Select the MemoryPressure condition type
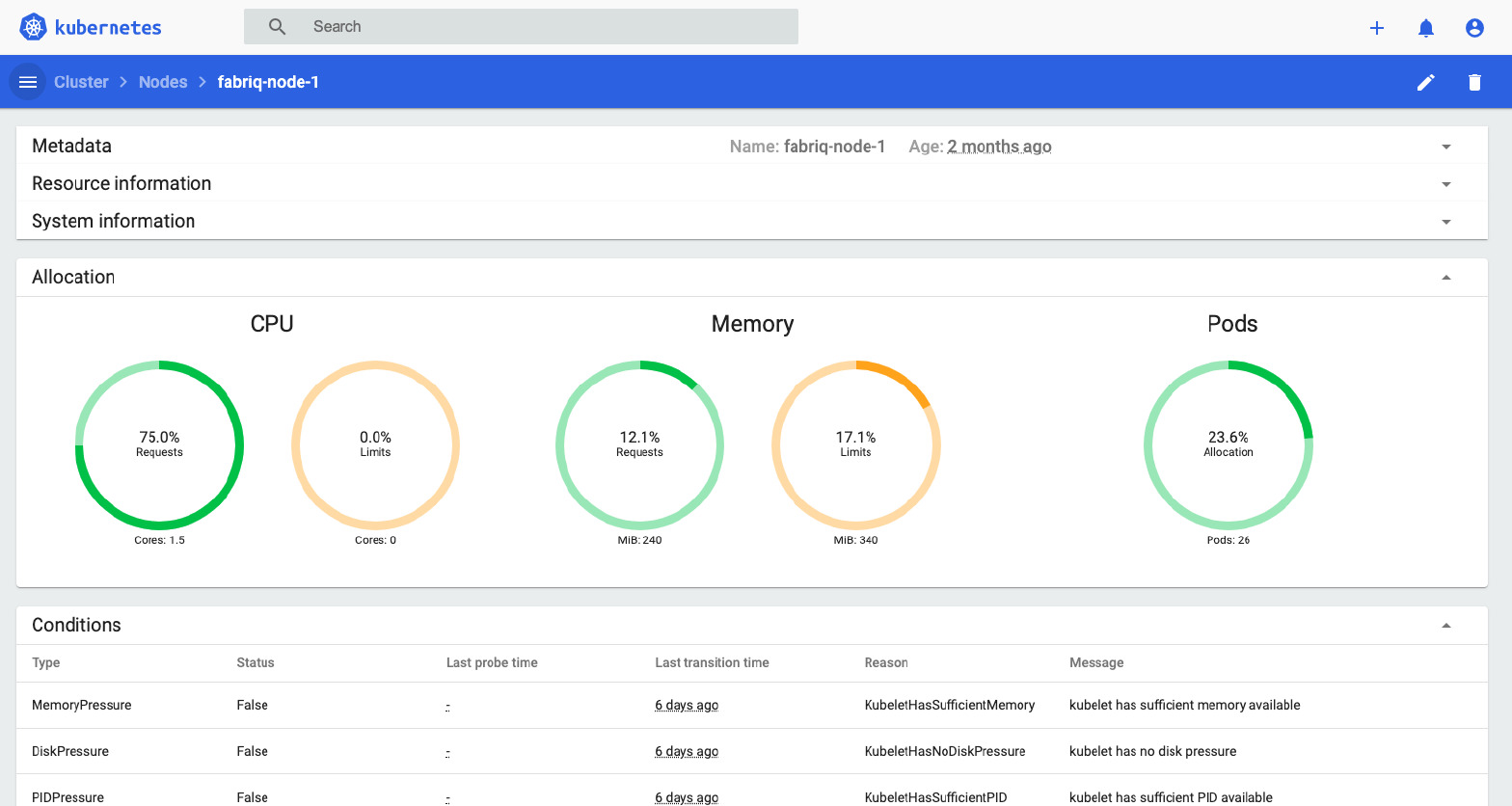 pyautogui.click(x=82, y=705)
